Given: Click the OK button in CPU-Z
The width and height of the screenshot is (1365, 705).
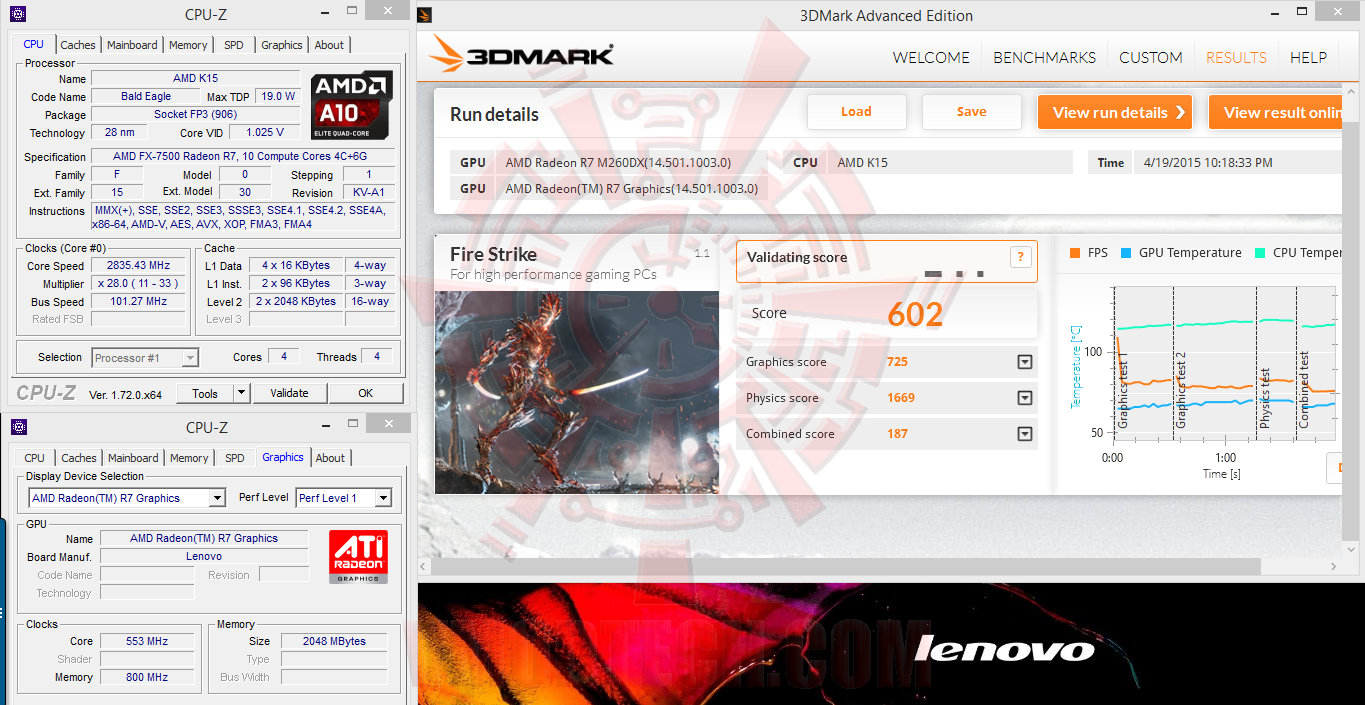Looking at the screenshot, I should click(366, 394).
